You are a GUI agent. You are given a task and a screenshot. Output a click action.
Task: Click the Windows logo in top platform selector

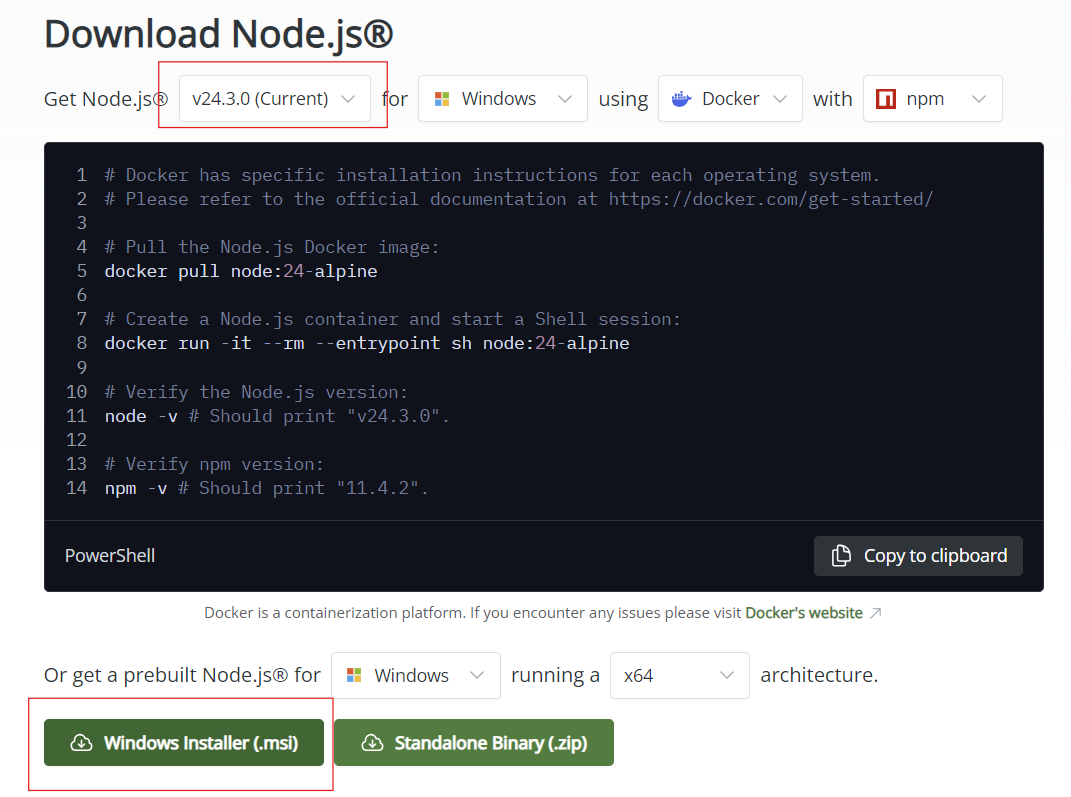coord(442,99)
